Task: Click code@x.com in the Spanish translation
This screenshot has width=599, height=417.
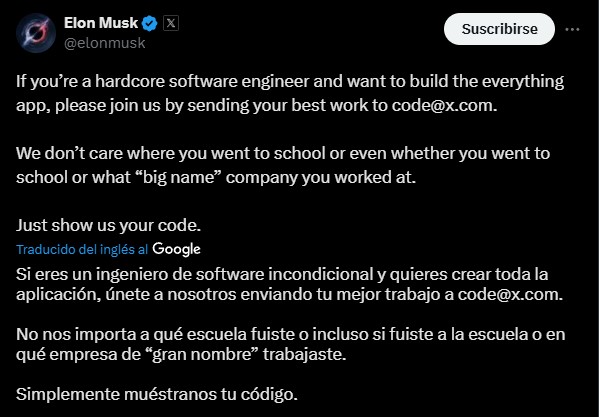Action: tap(508, 294)
